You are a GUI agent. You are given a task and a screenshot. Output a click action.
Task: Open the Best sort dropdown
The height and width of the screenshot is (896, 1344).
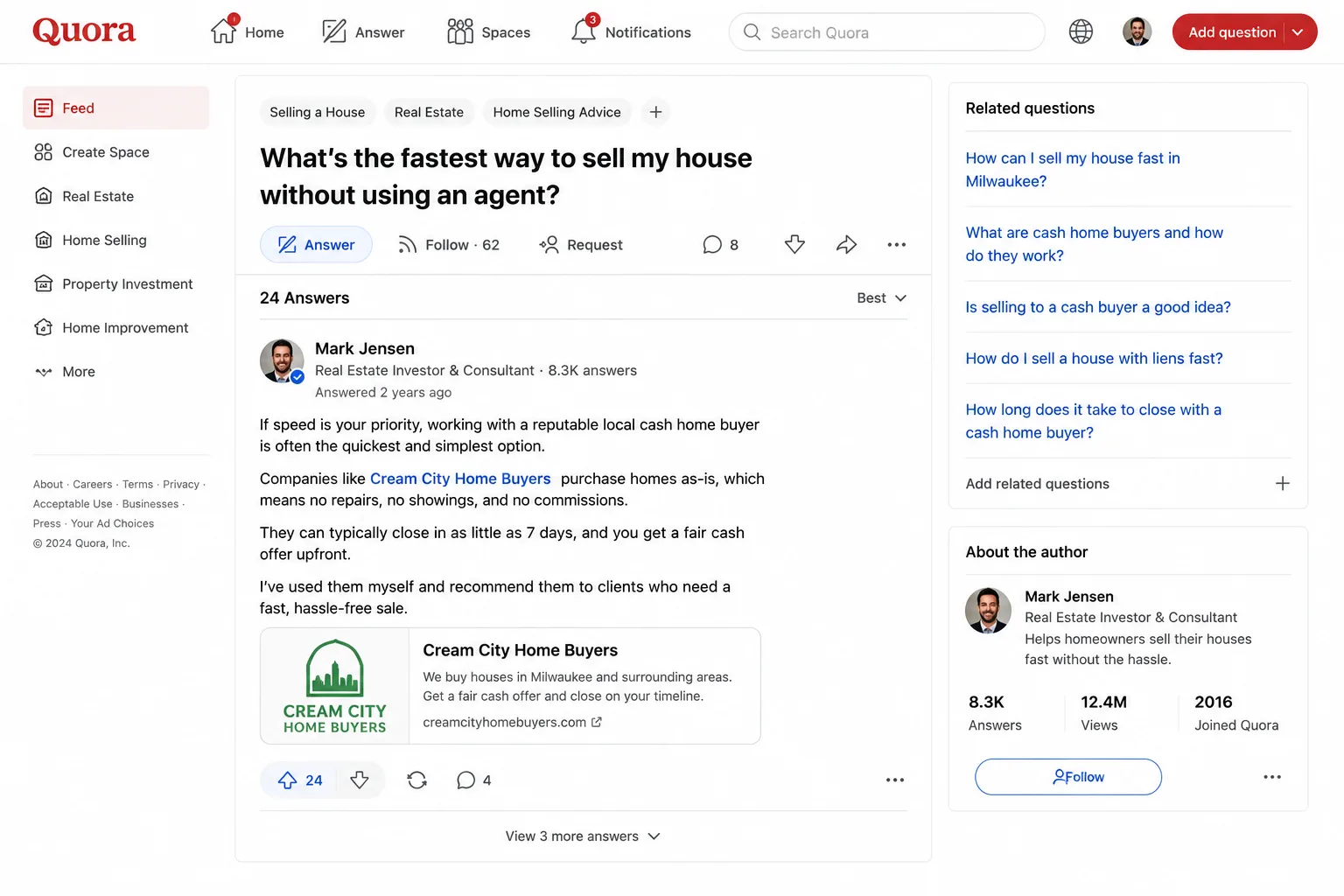click(881, 298)
